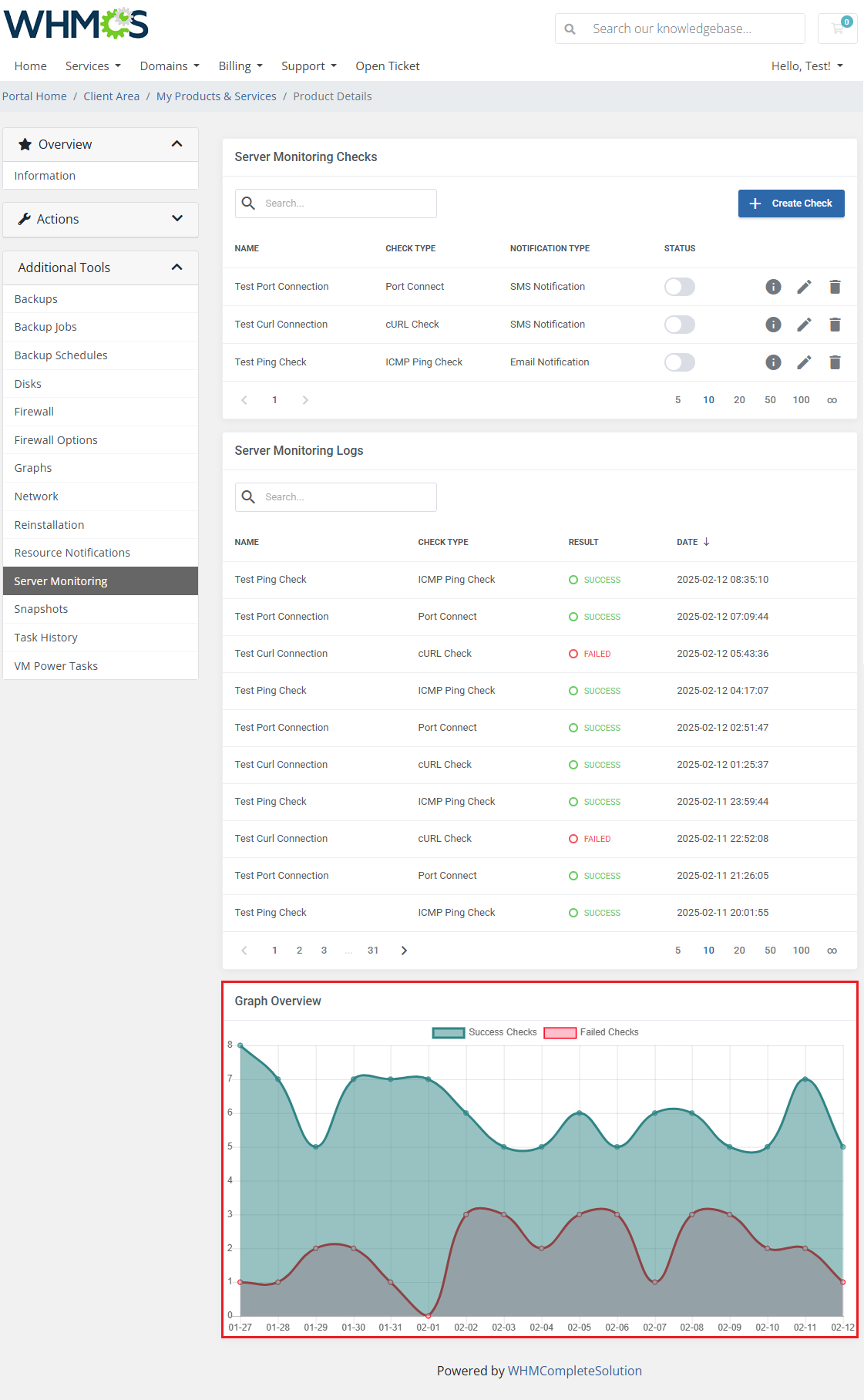Open Information under Overview
This screenshot has width=864, height=1400.
click(x=101, y=176)
